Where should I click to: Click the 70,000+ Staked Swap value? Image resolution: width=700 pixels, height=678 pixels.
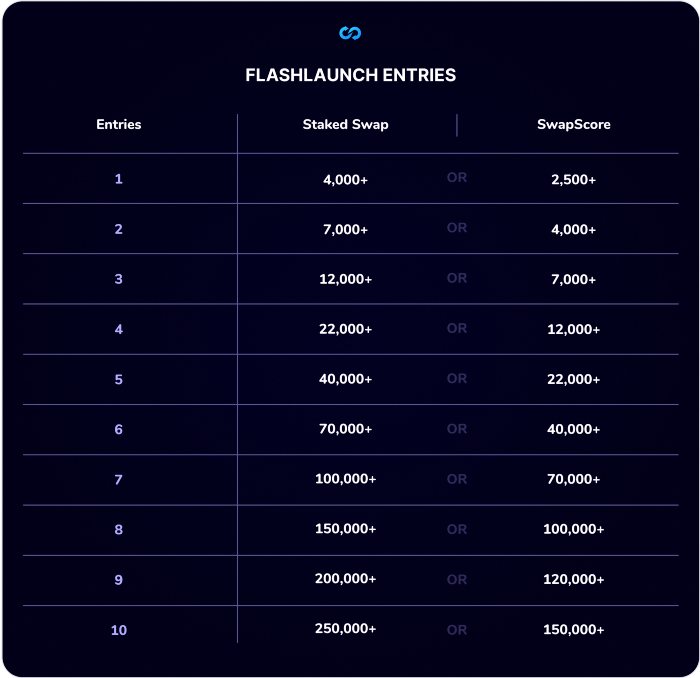pos(346,429)
